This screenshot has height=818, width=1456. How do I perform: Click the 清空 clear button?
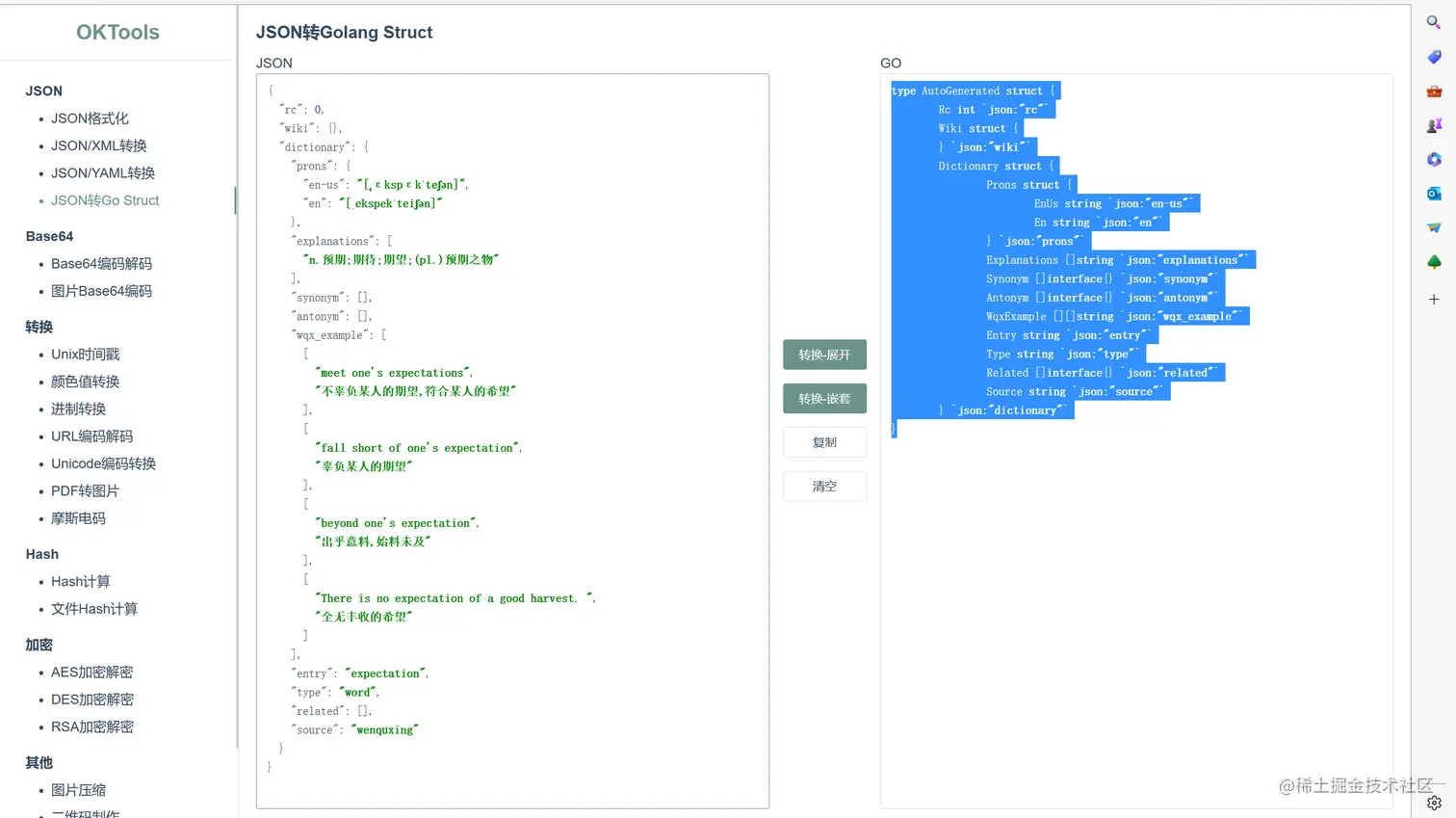coord(824,487)
